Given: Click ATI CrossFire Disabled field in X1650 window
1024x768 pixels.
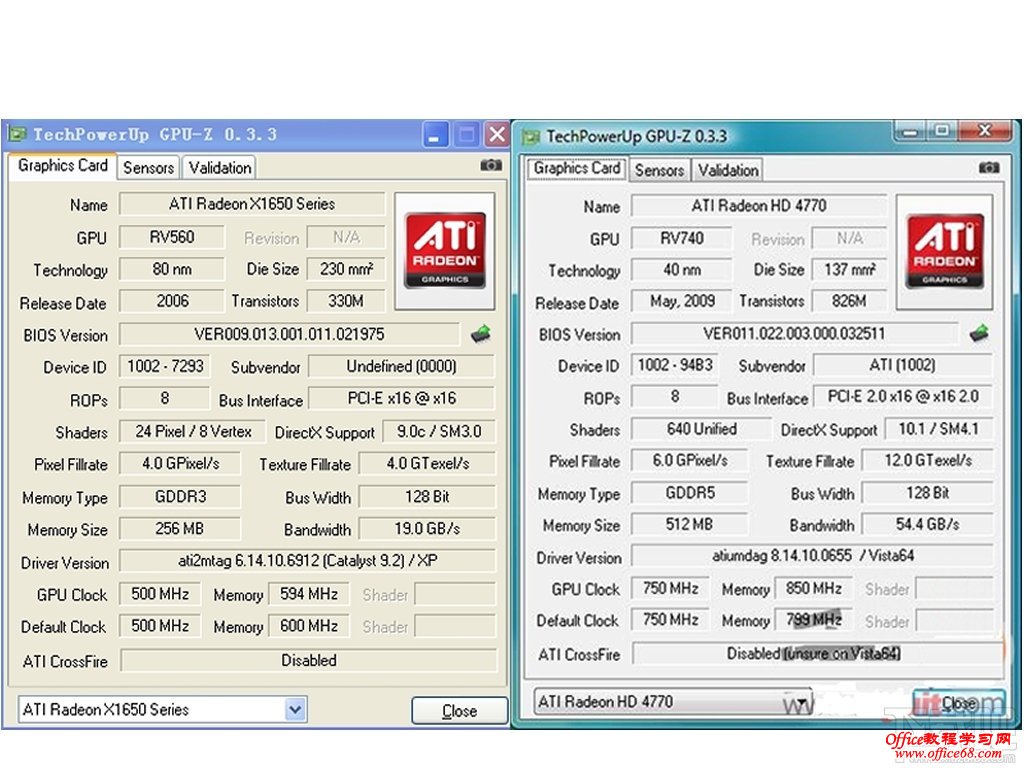Looking at the screenshot, I should coord(308,661).
